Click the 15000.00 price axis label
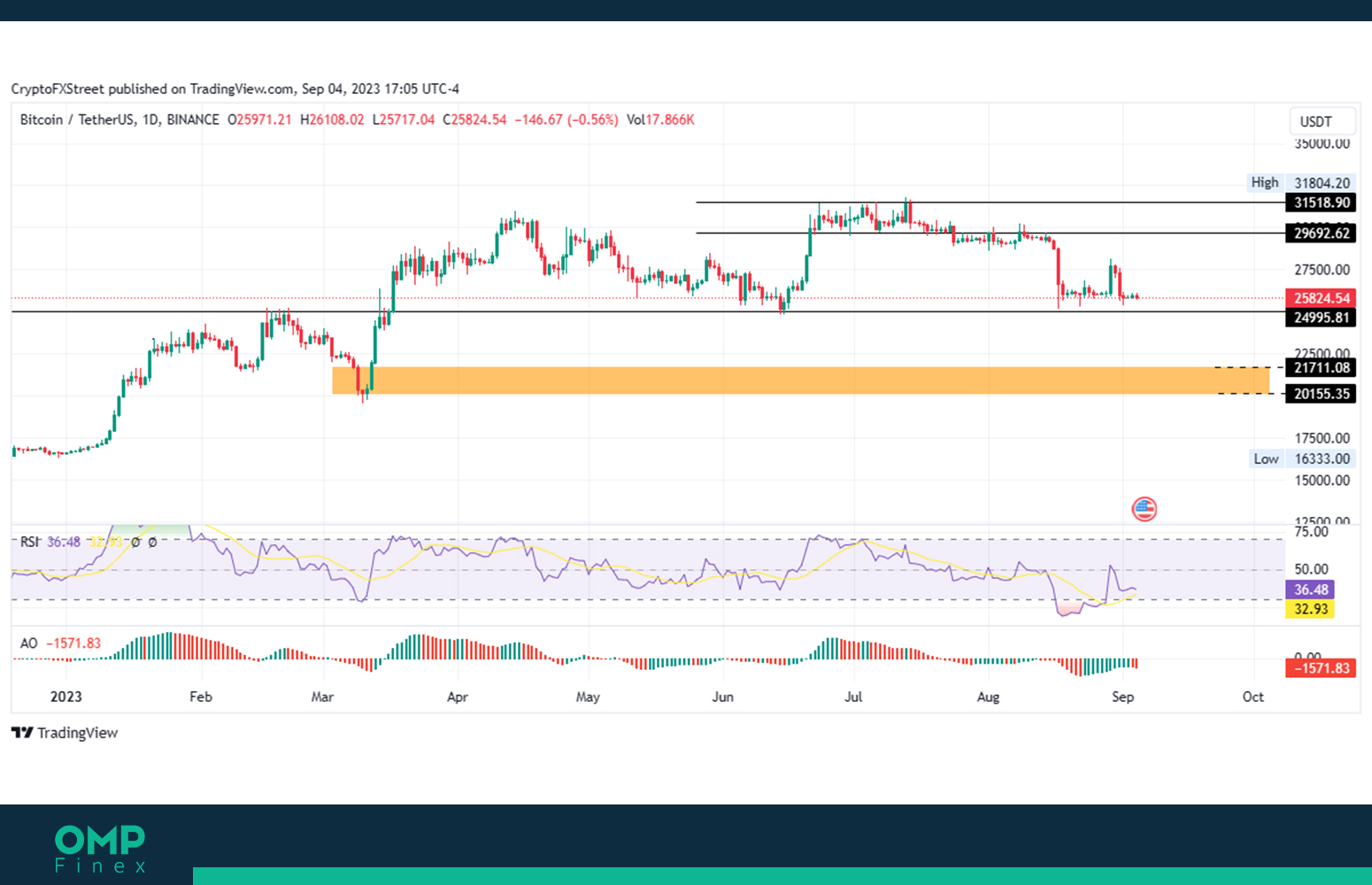The width and height of the screenshot is (1372, 885). coord(1322,481)
